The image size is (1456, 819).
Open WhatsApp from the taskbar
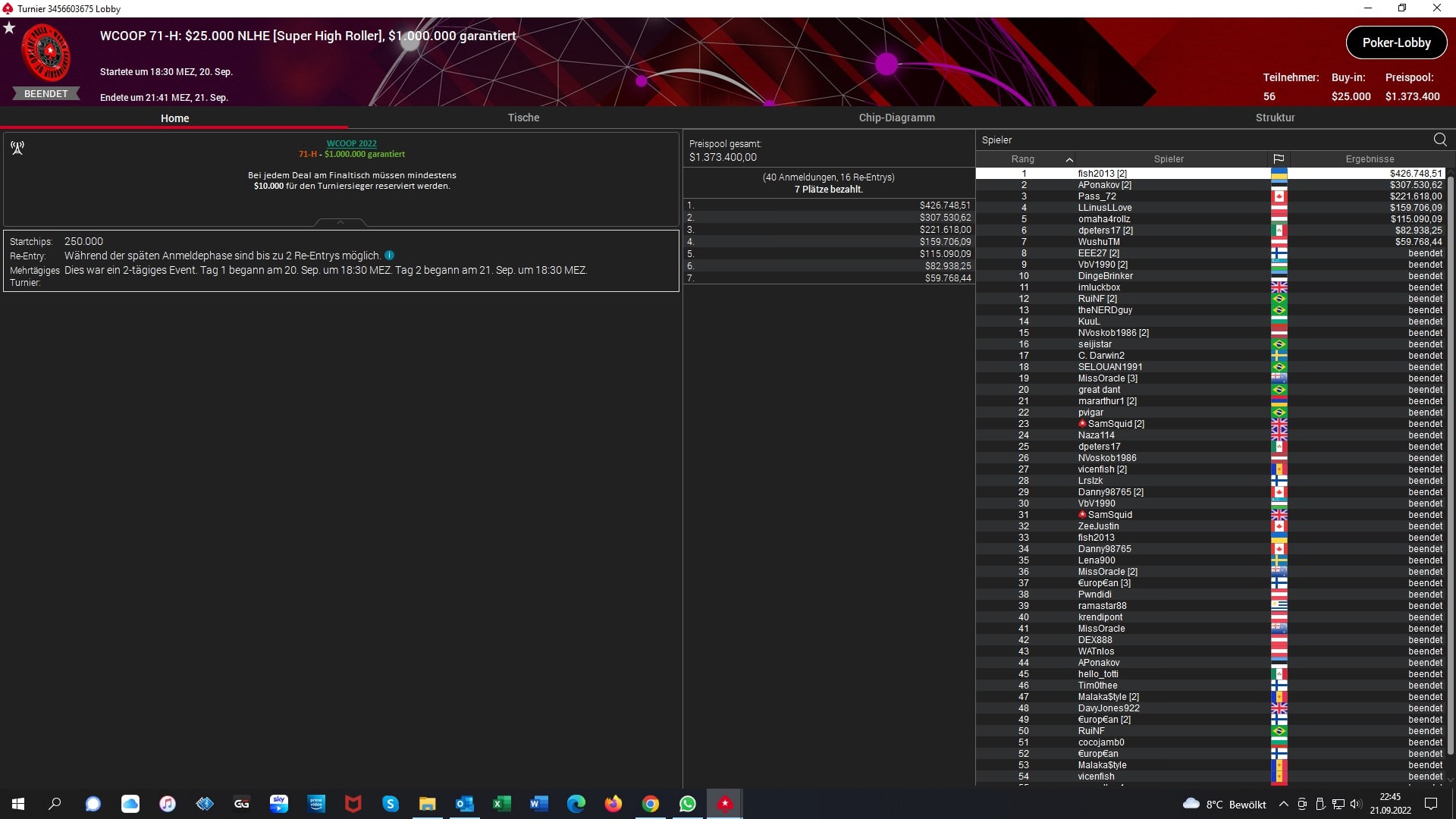688,804
